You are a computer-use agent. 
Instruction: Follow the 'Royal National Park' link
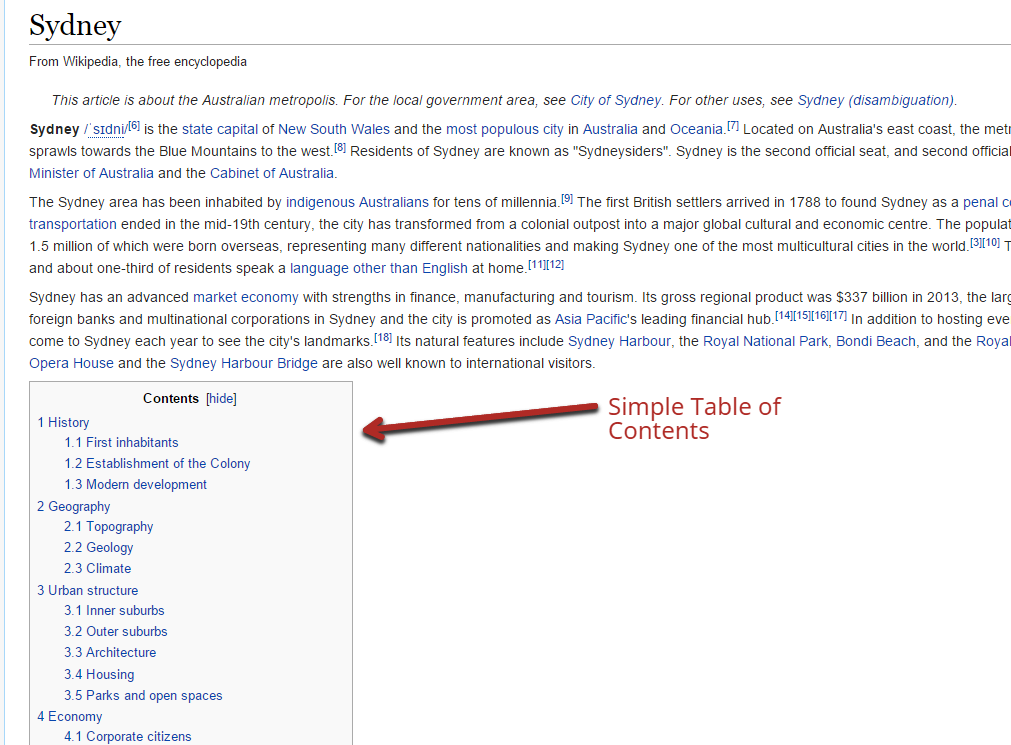[x=765, y=341]
